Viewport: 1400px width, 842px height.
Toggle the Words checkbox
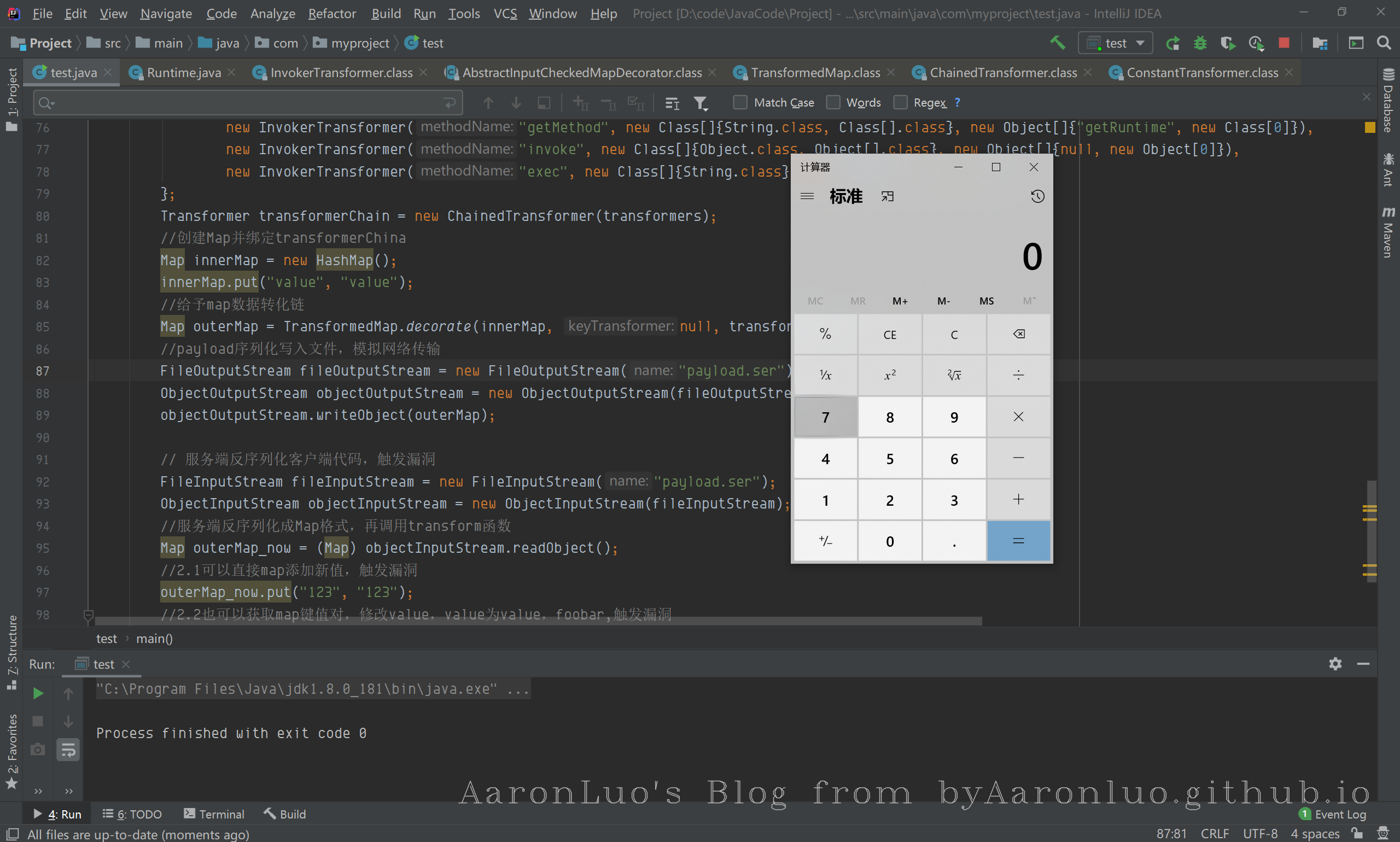tap(832, 102)
